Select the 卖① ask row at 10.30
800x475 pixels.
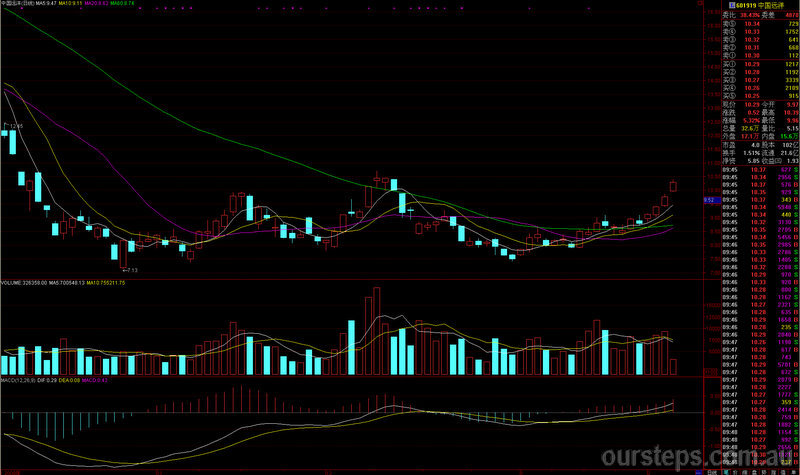click(x=761, y=55)
